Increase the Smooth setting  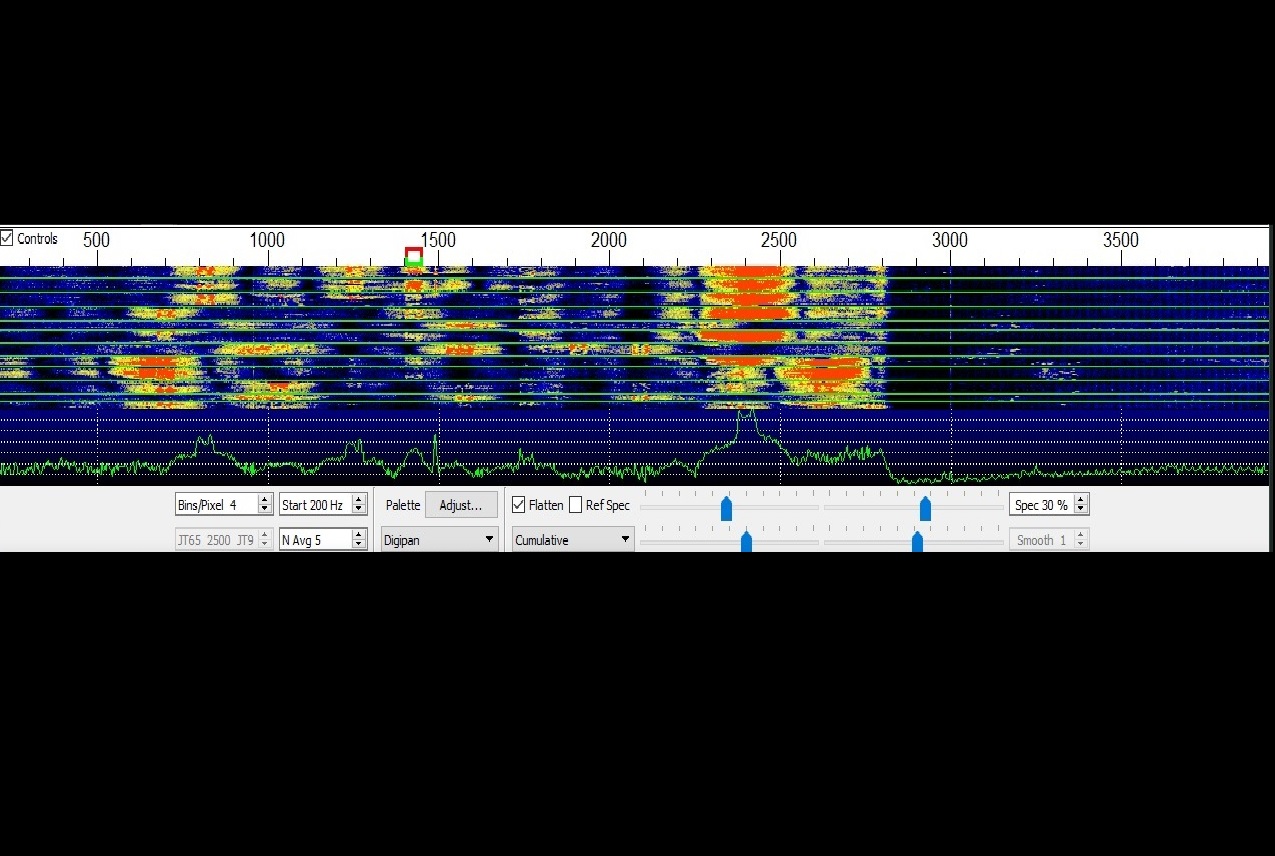coord(1080,534)
